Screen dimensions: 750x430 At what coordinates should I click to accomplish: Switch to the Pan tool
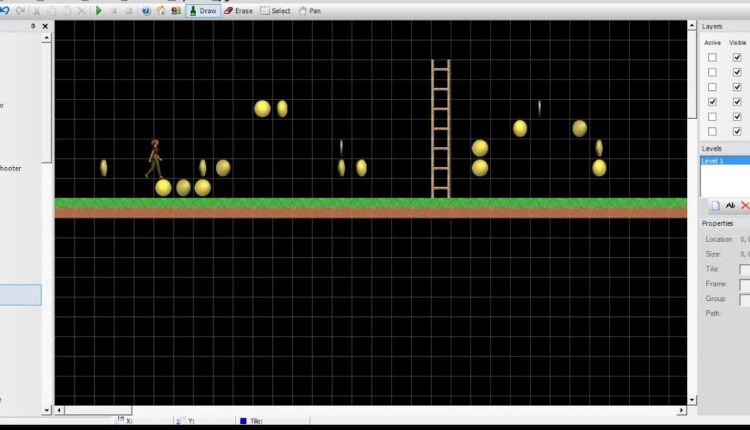click(310, 11)
